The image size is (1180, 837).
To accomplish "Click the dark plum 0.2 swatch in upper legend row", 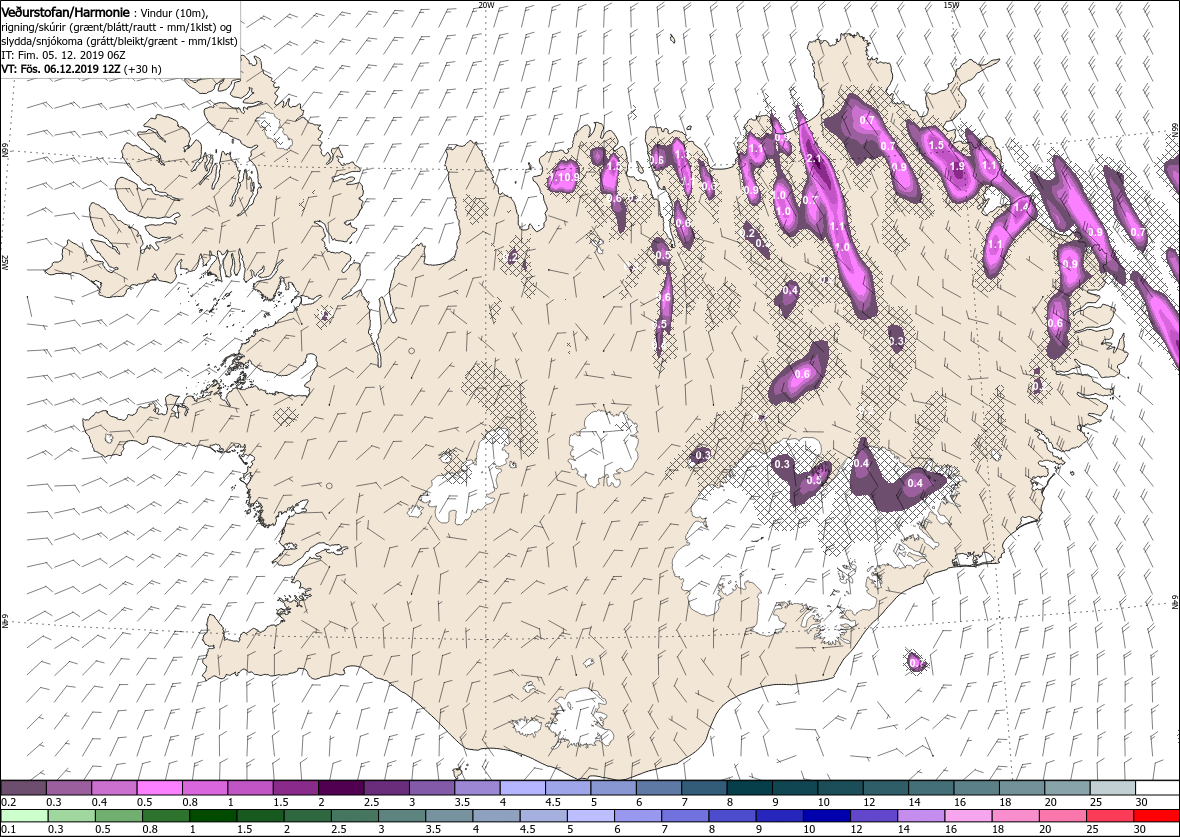I will pyautogui.click(x=23, y=788).
